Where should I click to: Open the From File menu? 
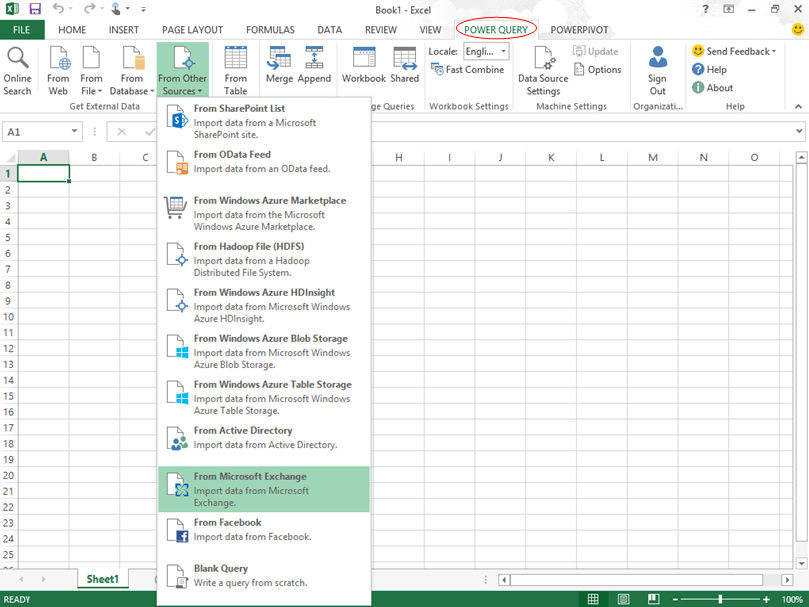click(x=91, y=71)
